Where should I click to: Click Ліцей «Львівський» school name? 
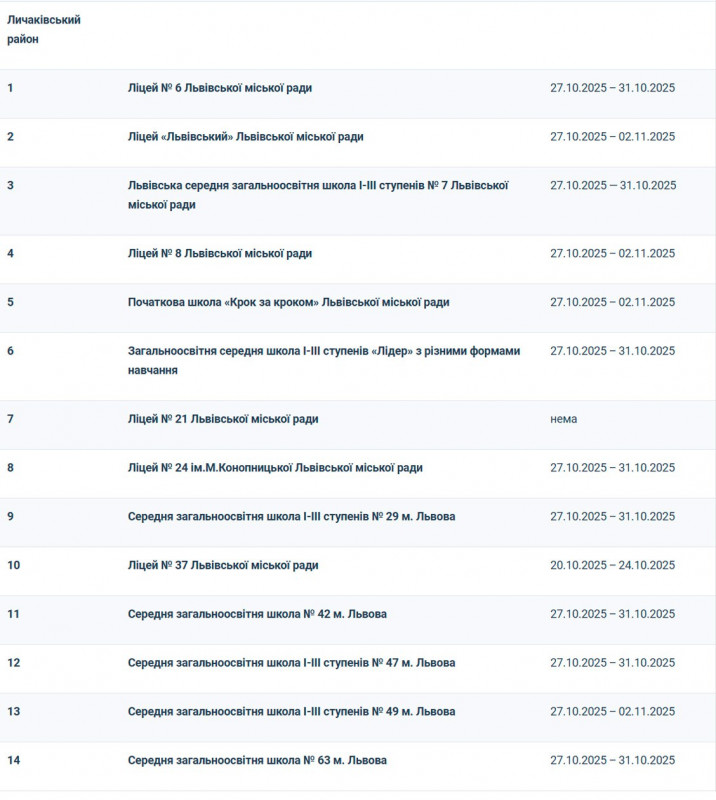coord(245,137)
